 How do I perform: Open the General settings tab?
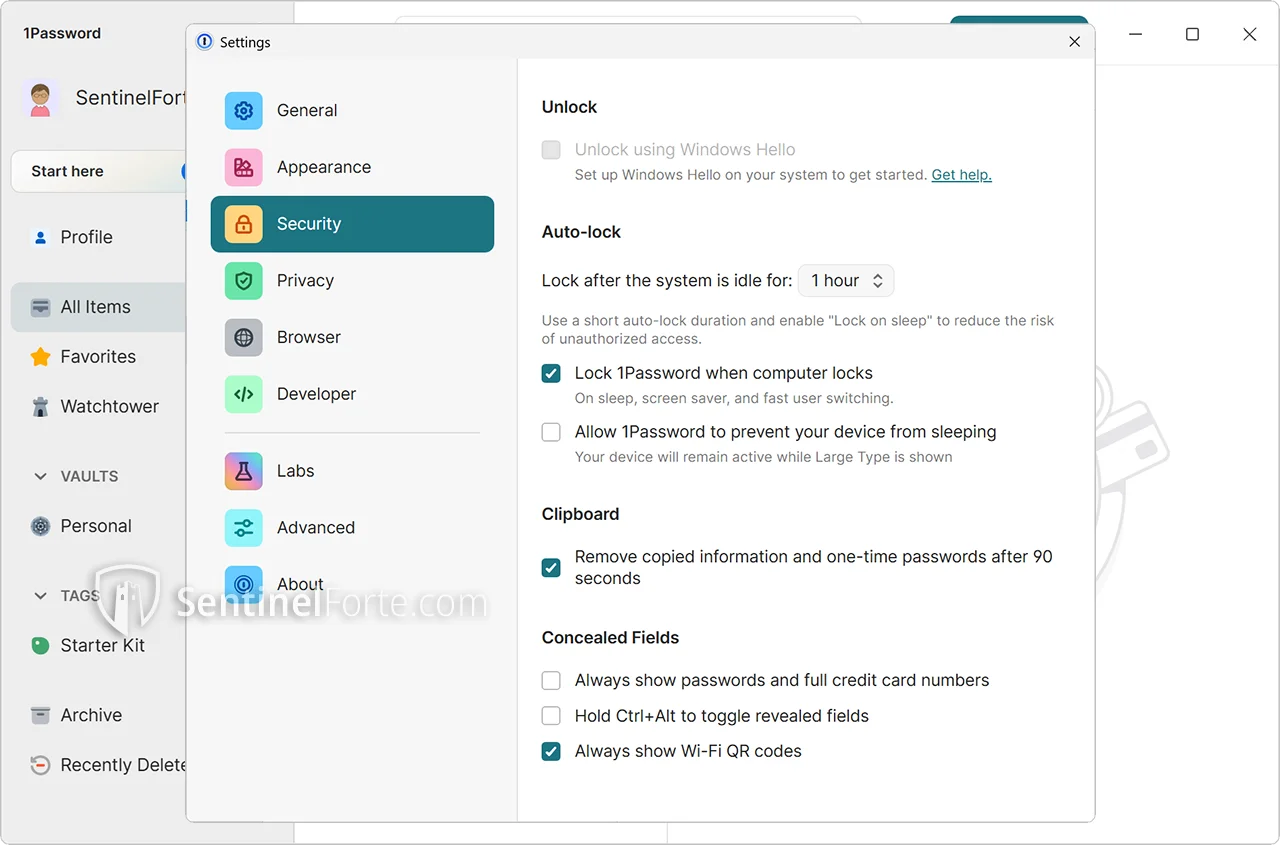352,111
